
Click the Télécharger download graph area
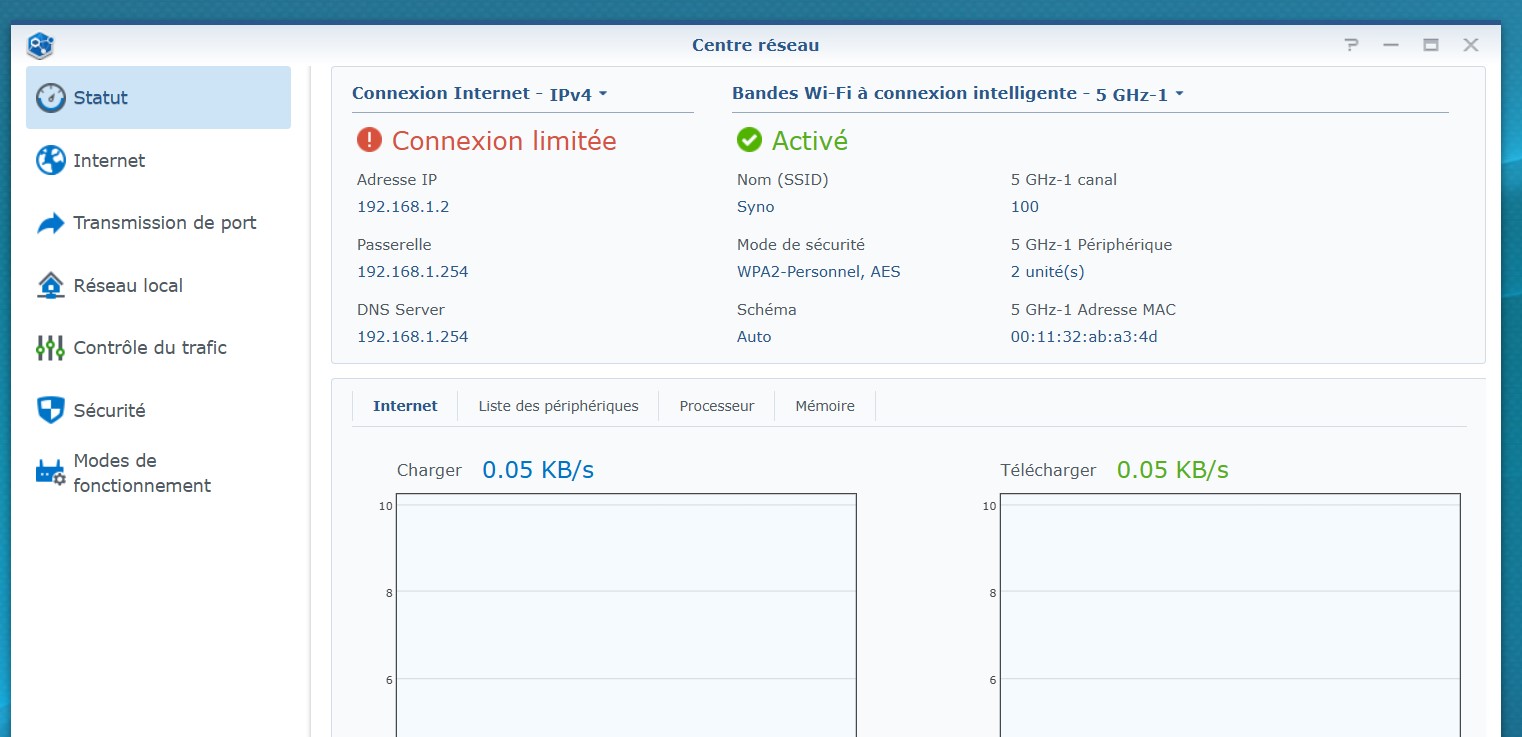click(x=1230, y=615)
